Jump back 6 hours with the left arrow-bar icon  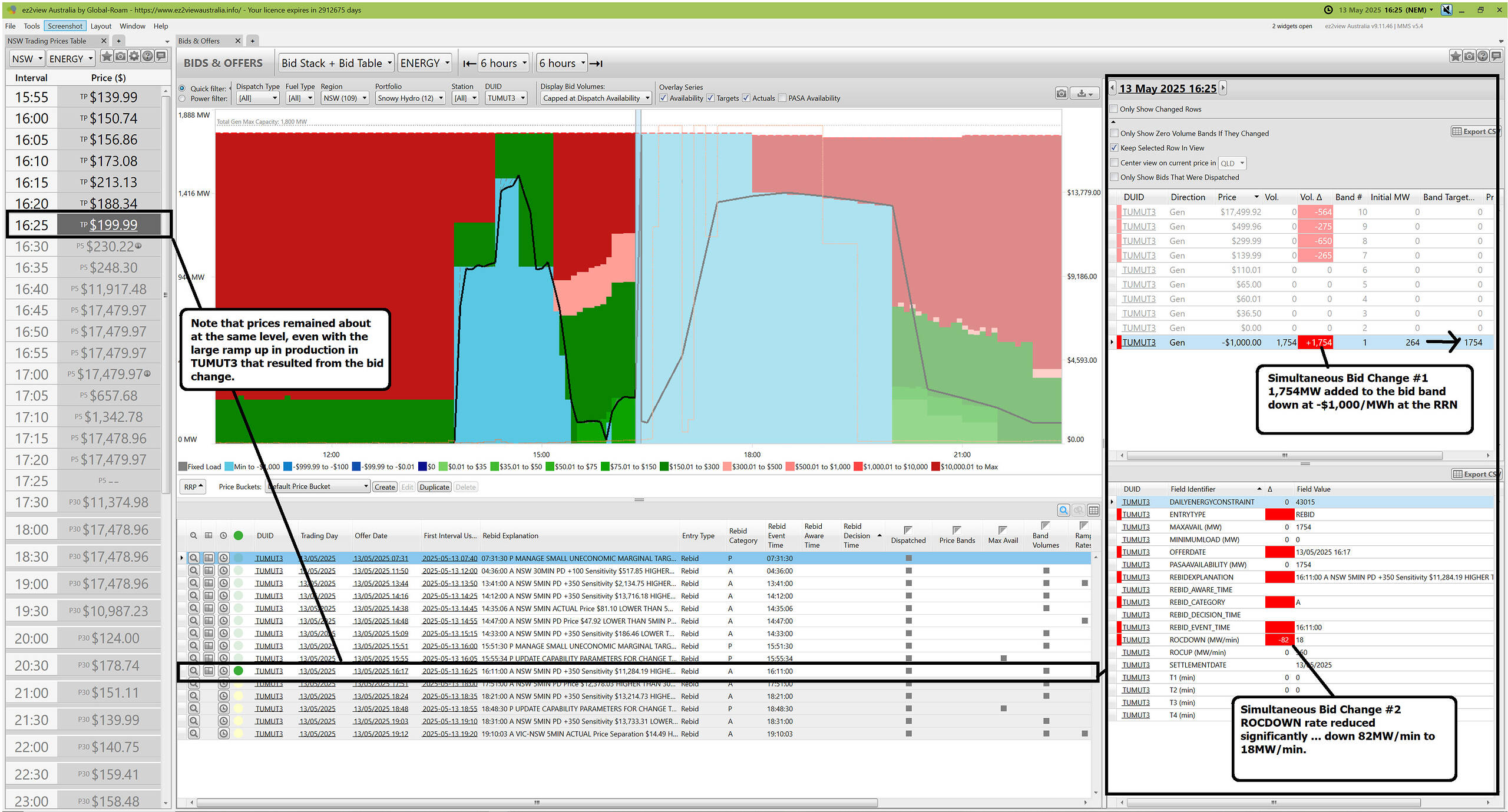(469, 64)
